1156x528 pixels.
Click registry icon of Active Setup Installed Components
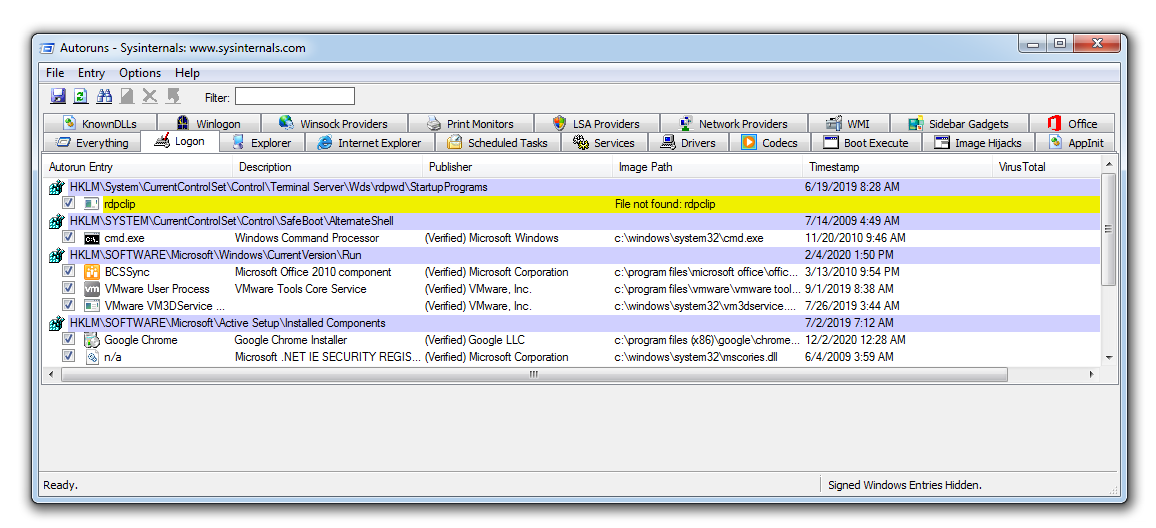coord(57,323)
